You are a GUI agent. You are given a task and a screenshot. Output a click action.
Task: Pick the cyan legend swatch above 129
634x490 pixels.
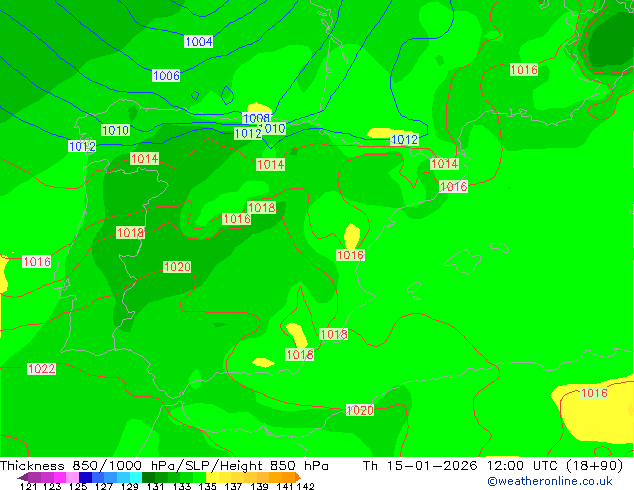coord(136,477)
